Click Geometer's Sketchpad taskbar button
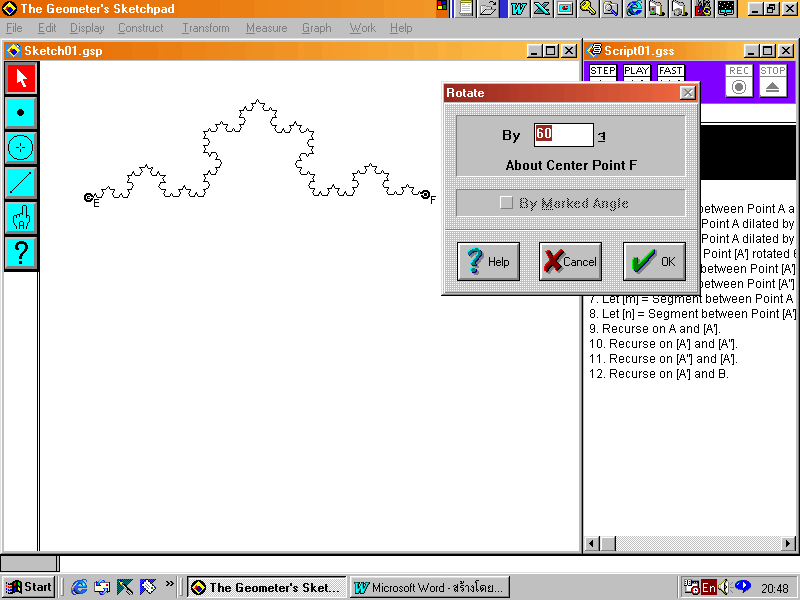Screen dimensions: 800x600 point(267,588)
